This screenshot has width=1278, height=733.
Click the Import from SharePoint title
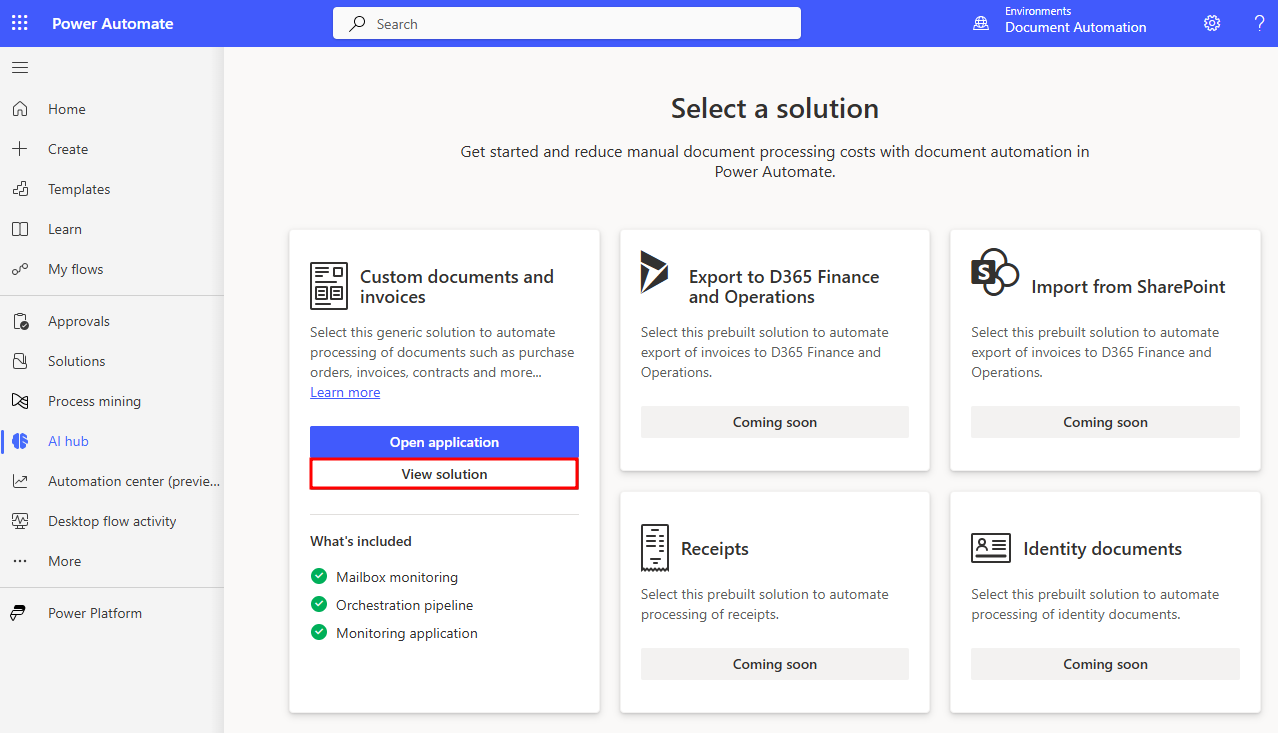1128,287
